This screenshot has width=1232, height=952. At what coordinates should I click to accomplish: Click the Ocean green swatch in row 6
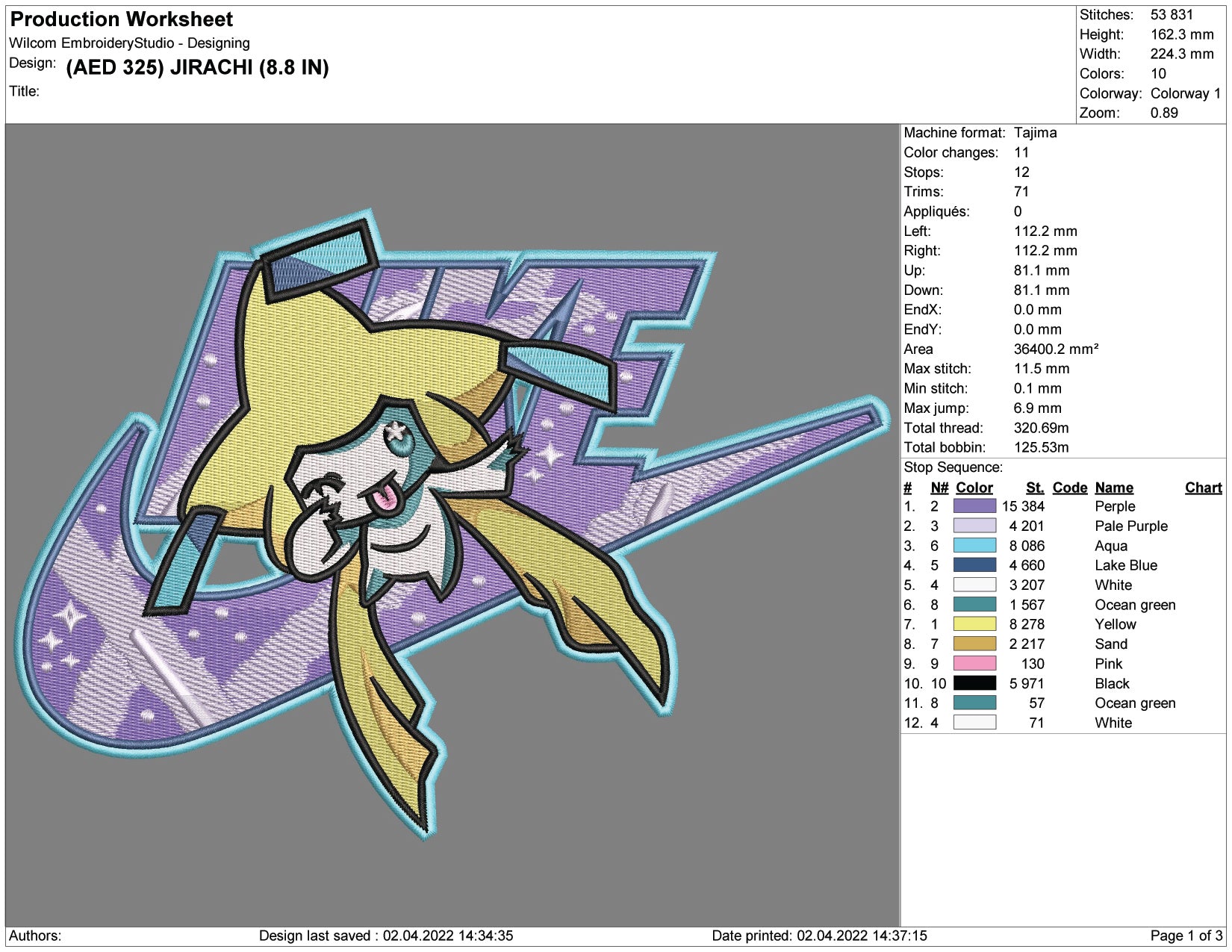click(974, 605)
